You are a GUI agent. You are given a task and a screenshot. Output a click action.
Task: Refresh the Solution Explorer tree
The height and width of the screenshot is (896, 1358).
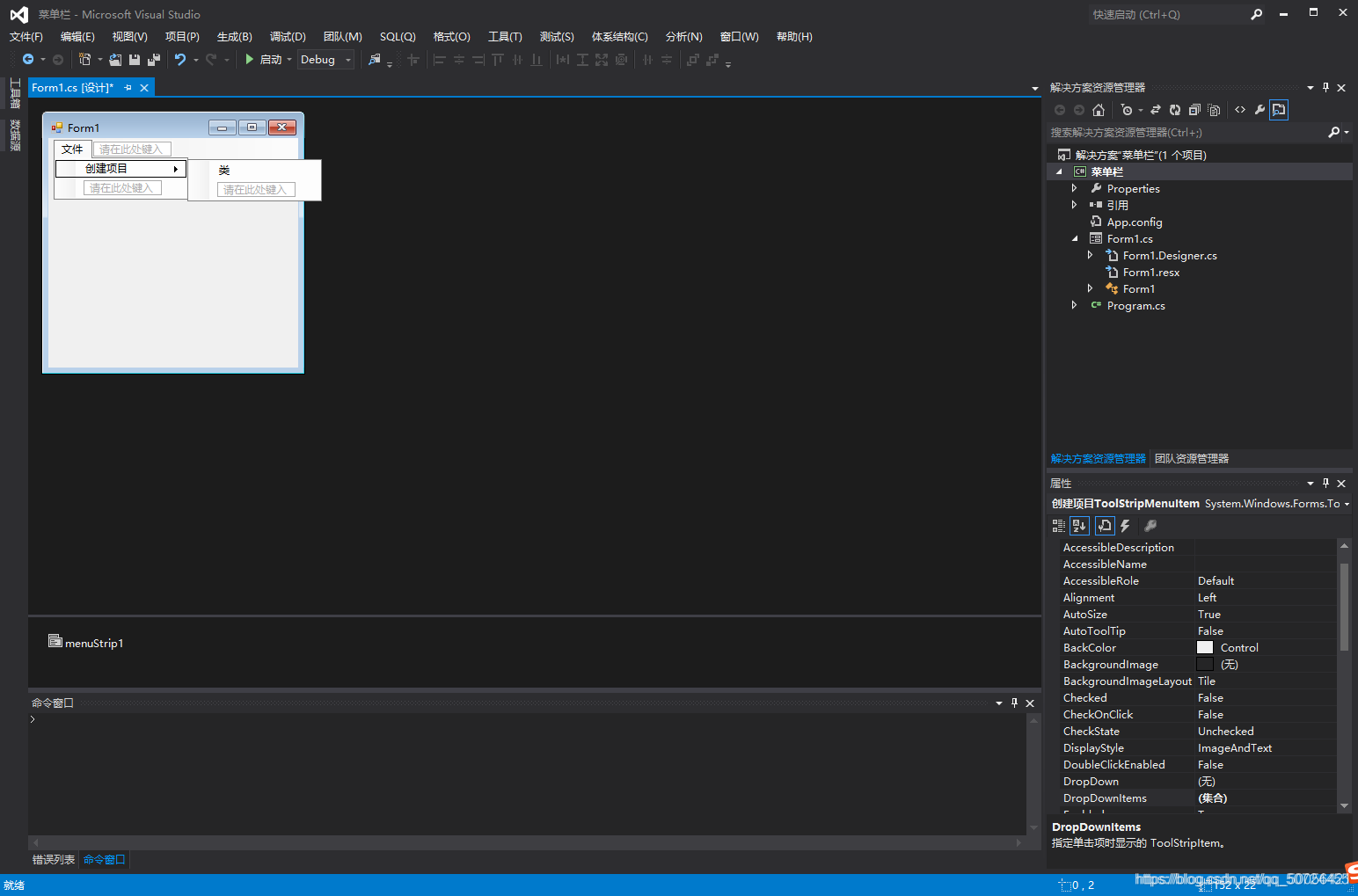(1175, 110)
